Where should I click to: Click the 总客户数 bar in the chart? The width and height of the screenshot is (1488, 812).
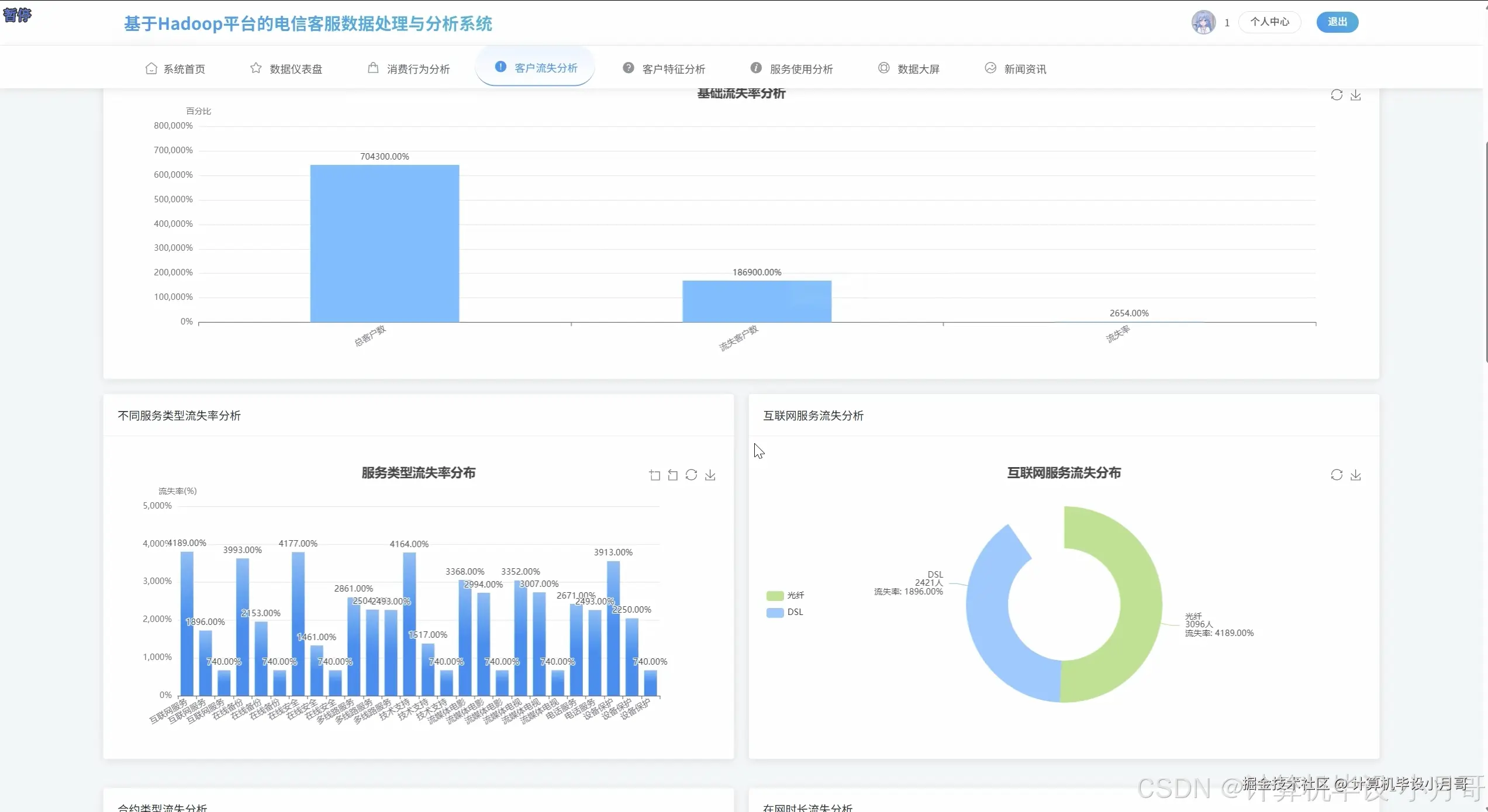click(x=385, y=243)
